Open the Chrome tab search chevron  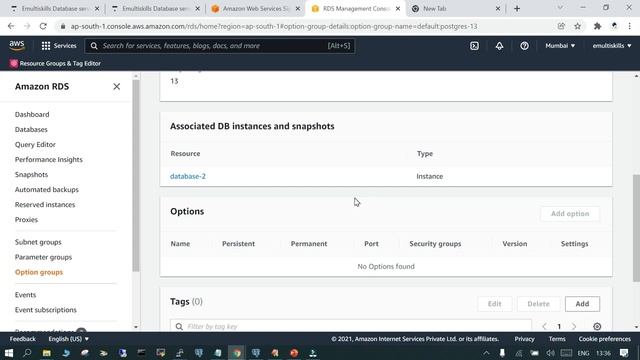coord(560,8)
